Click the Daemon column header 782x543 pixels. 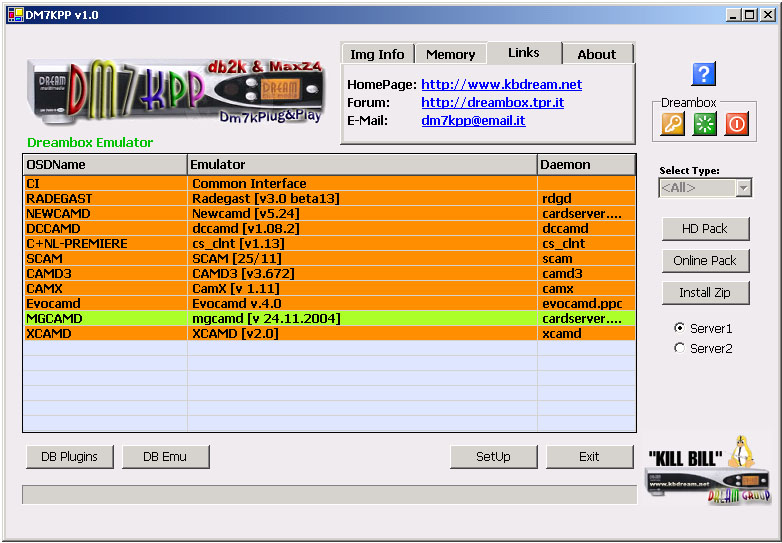(586, 165)
